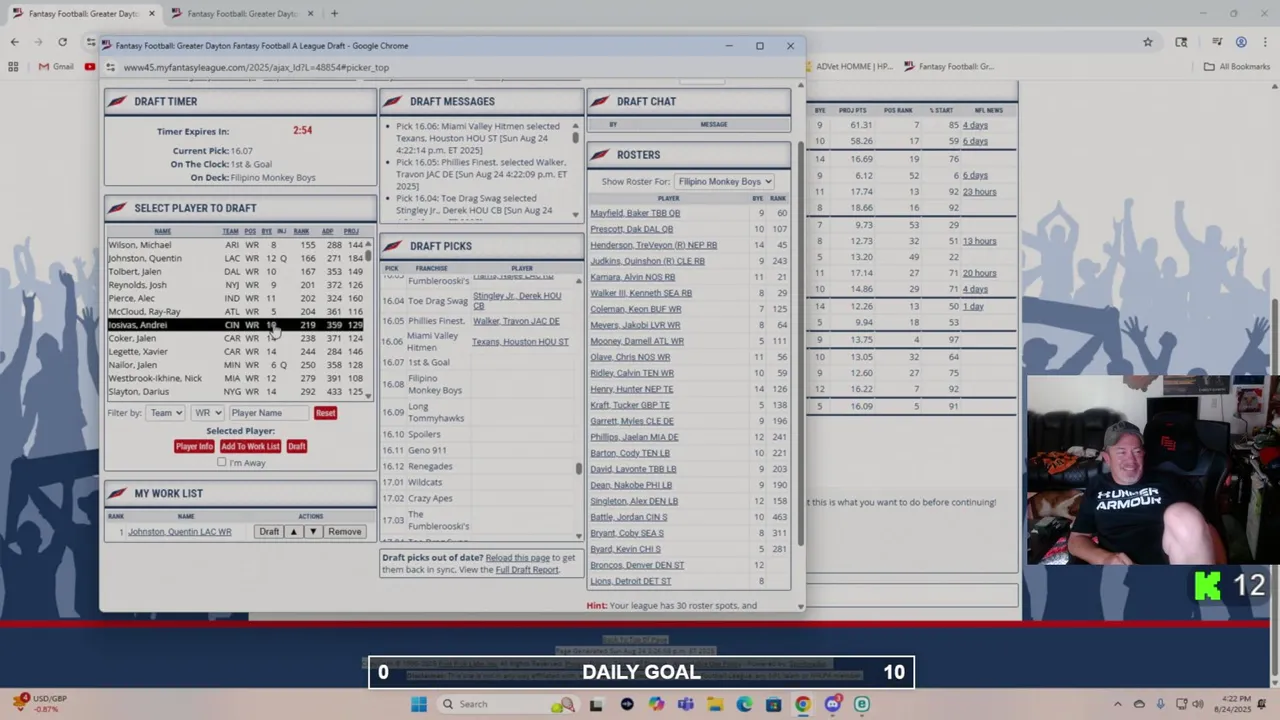The width and height of the screenshot is (1280, 720).
Task: Sort player list by PROJ column
Action: (351, 231)
